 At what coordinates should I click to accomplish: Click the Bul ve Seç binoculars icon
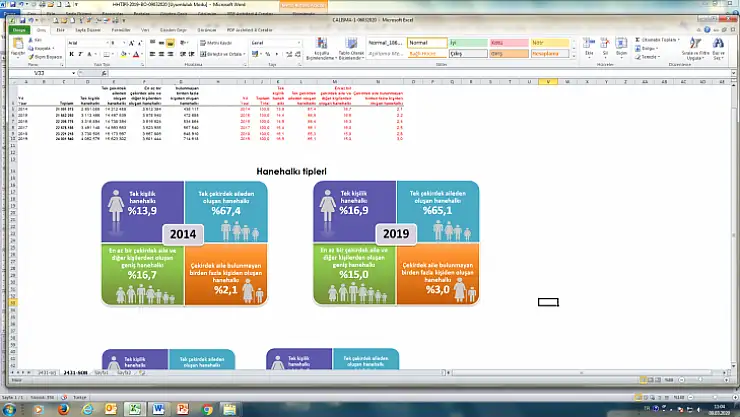click(717, 46)
